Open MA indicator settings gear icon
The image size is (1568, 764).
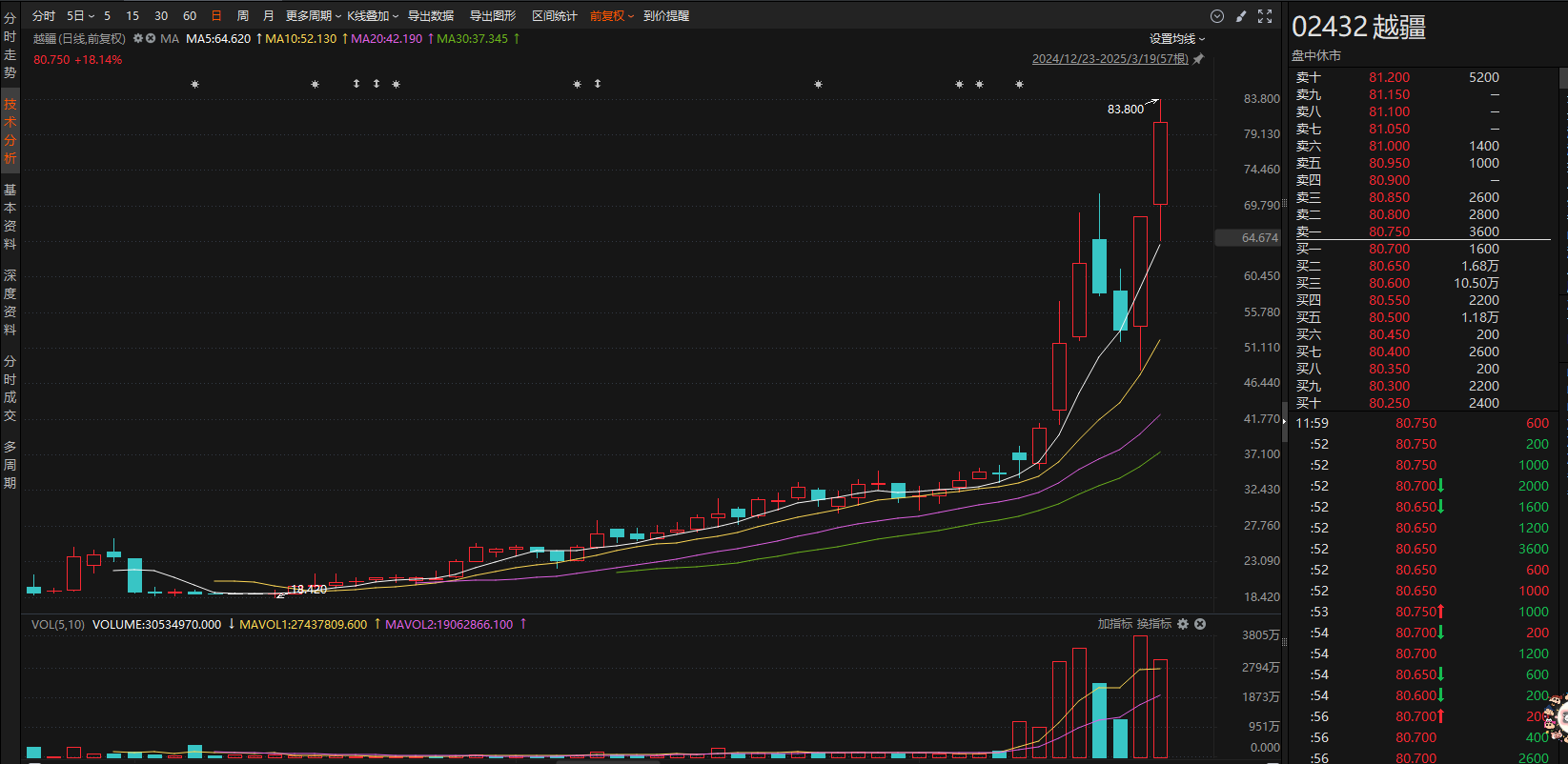(x=138, y=39)
